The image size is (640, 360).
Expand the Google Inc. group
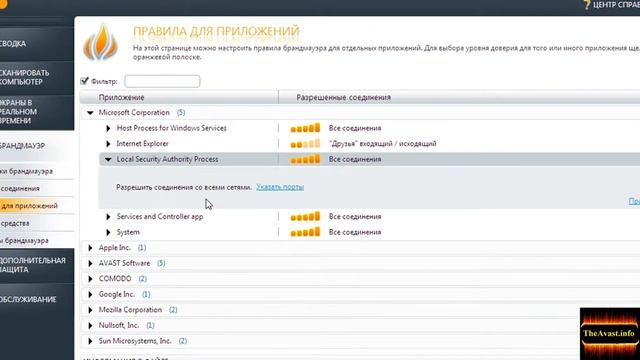tap(90, 294)
